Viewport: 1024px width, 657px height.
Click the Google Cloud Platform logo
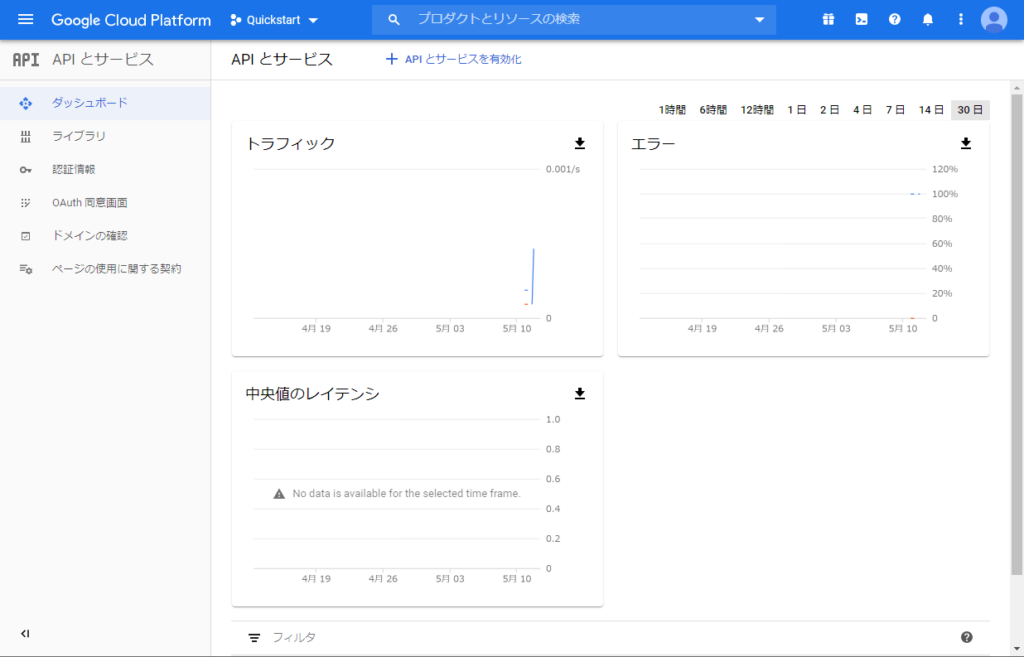coord(131,20)
